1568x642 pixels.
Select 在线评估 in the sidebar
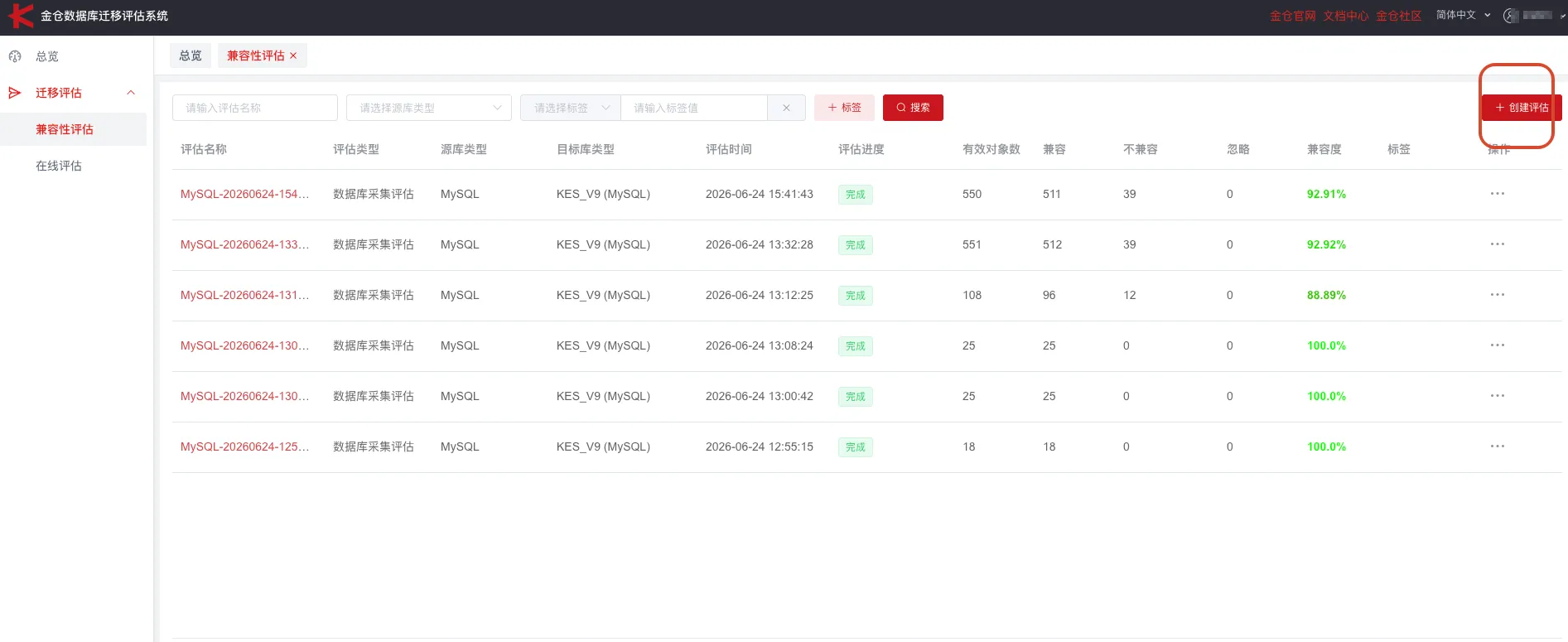click(x=59, y=166)
